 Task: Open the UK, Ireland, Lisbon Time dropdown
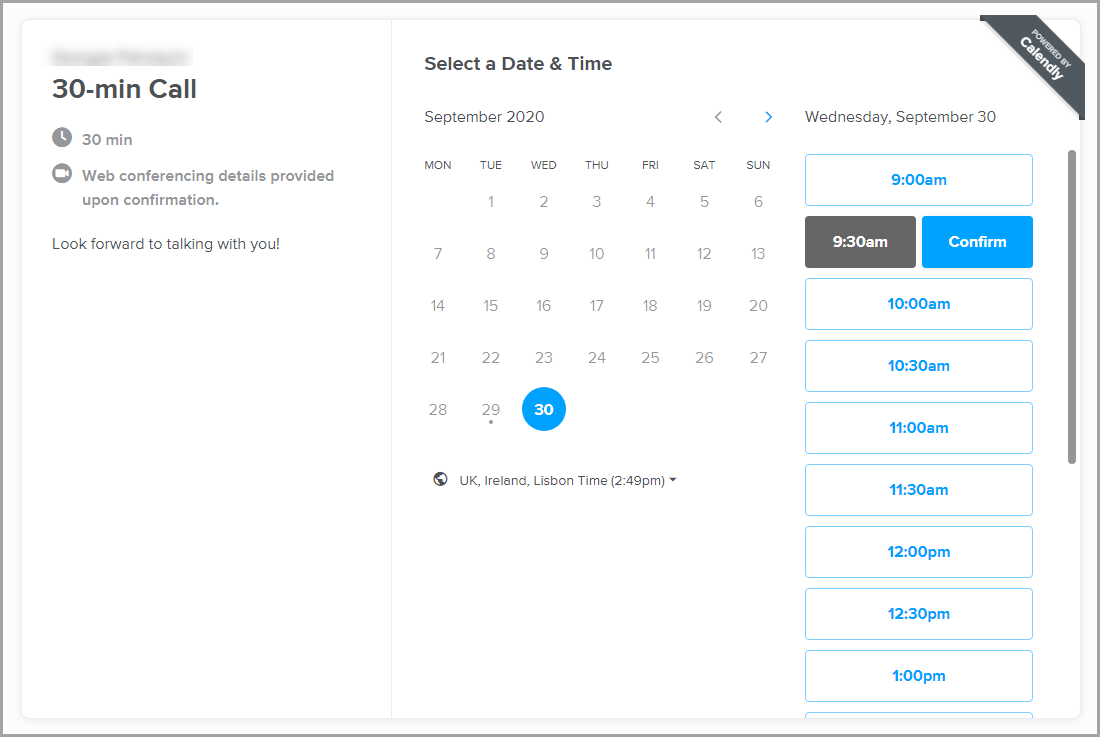tap(568, 481)
